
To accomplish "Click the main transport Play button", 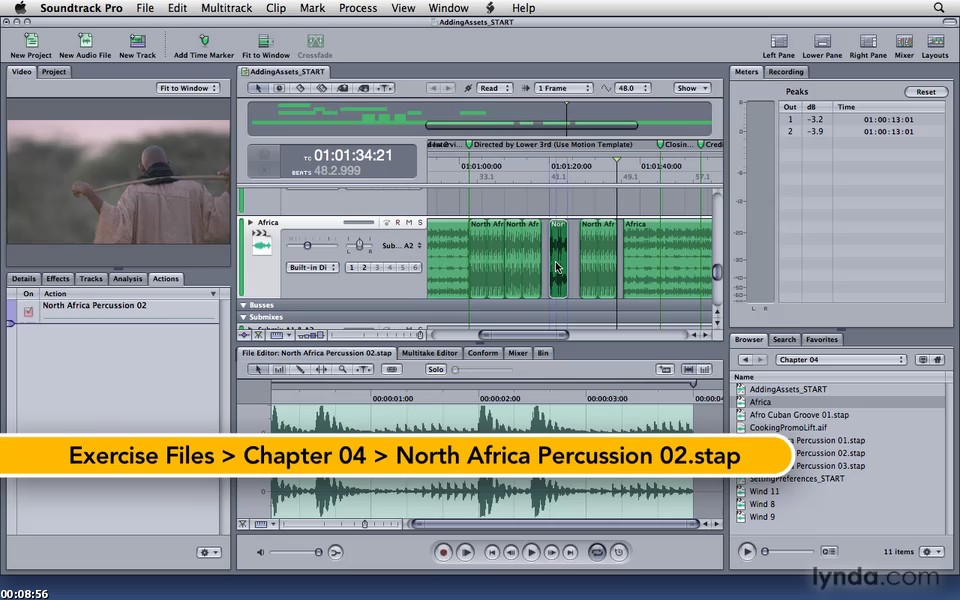I will pos(531,552).
